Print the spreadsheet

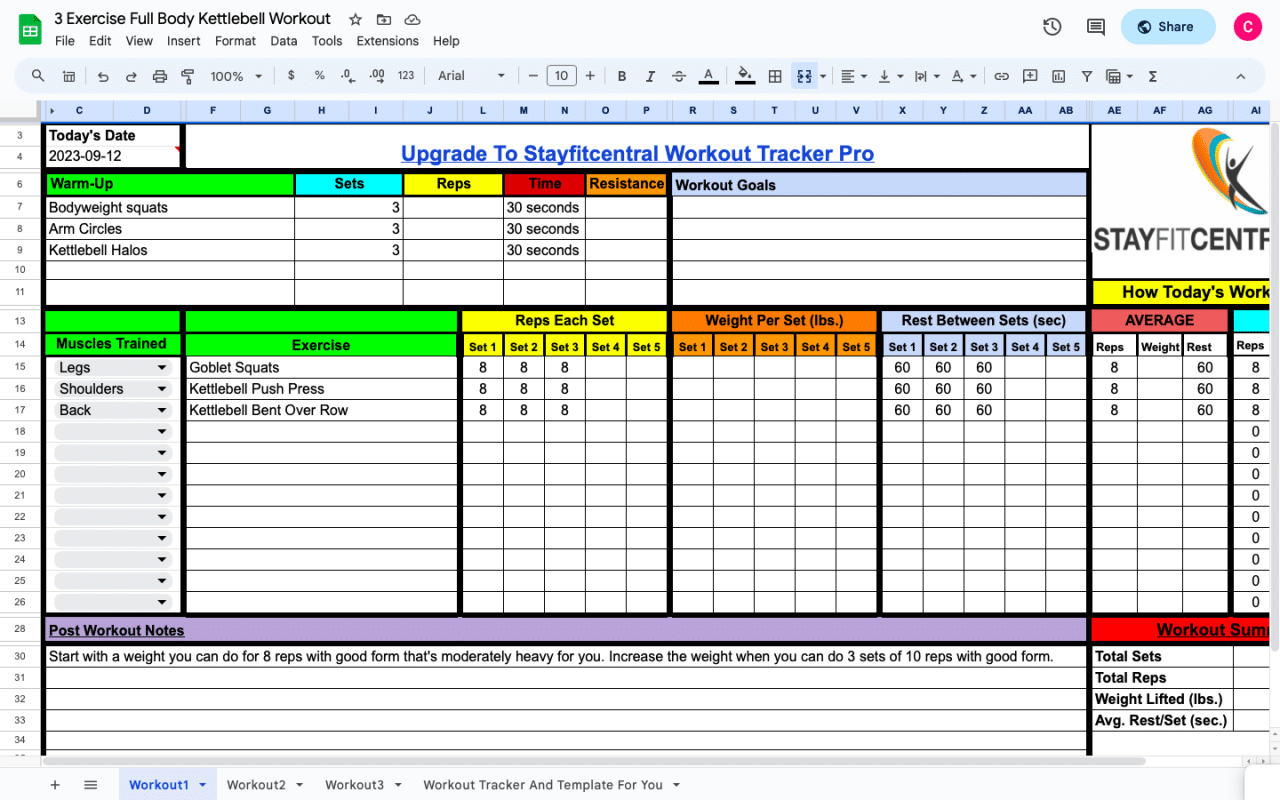(159, 76)
